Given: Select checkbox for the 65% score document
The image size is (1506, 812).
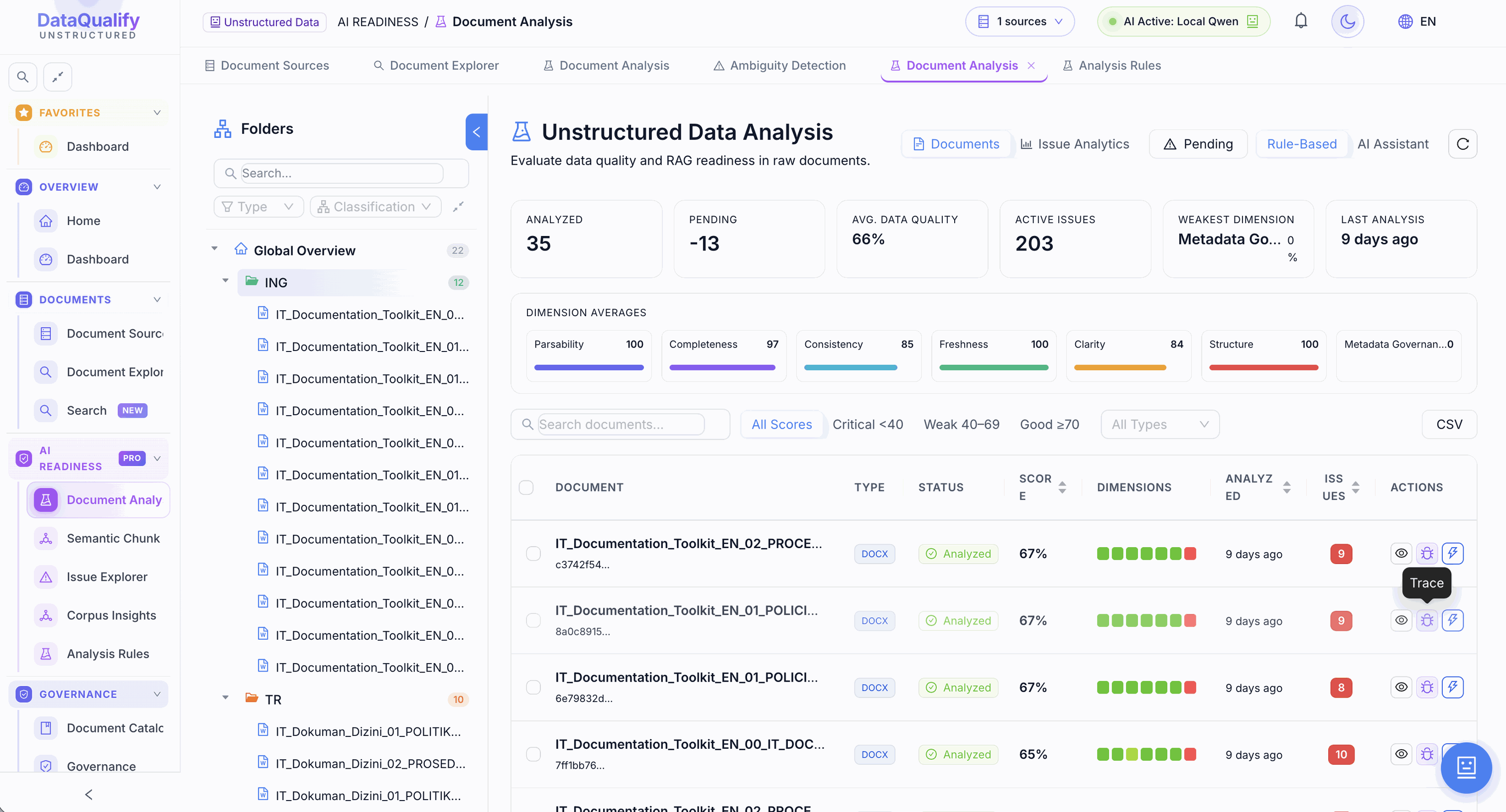Looking at the screenshot, I should point(533,754).
